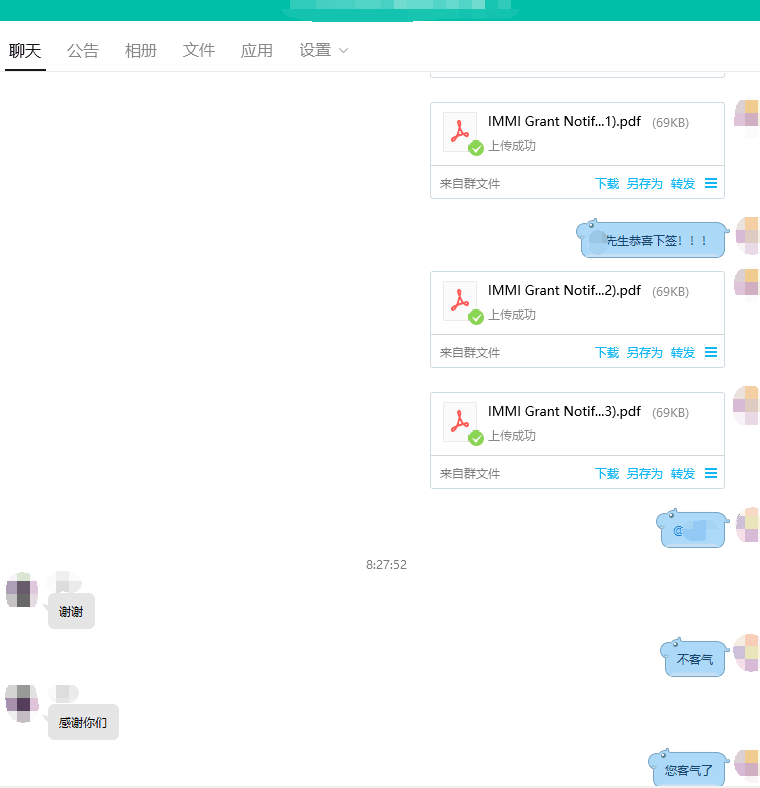Click PDF icon of IMMI Grant Notif...1).pdf
The image size is (760, 788).
460,132
